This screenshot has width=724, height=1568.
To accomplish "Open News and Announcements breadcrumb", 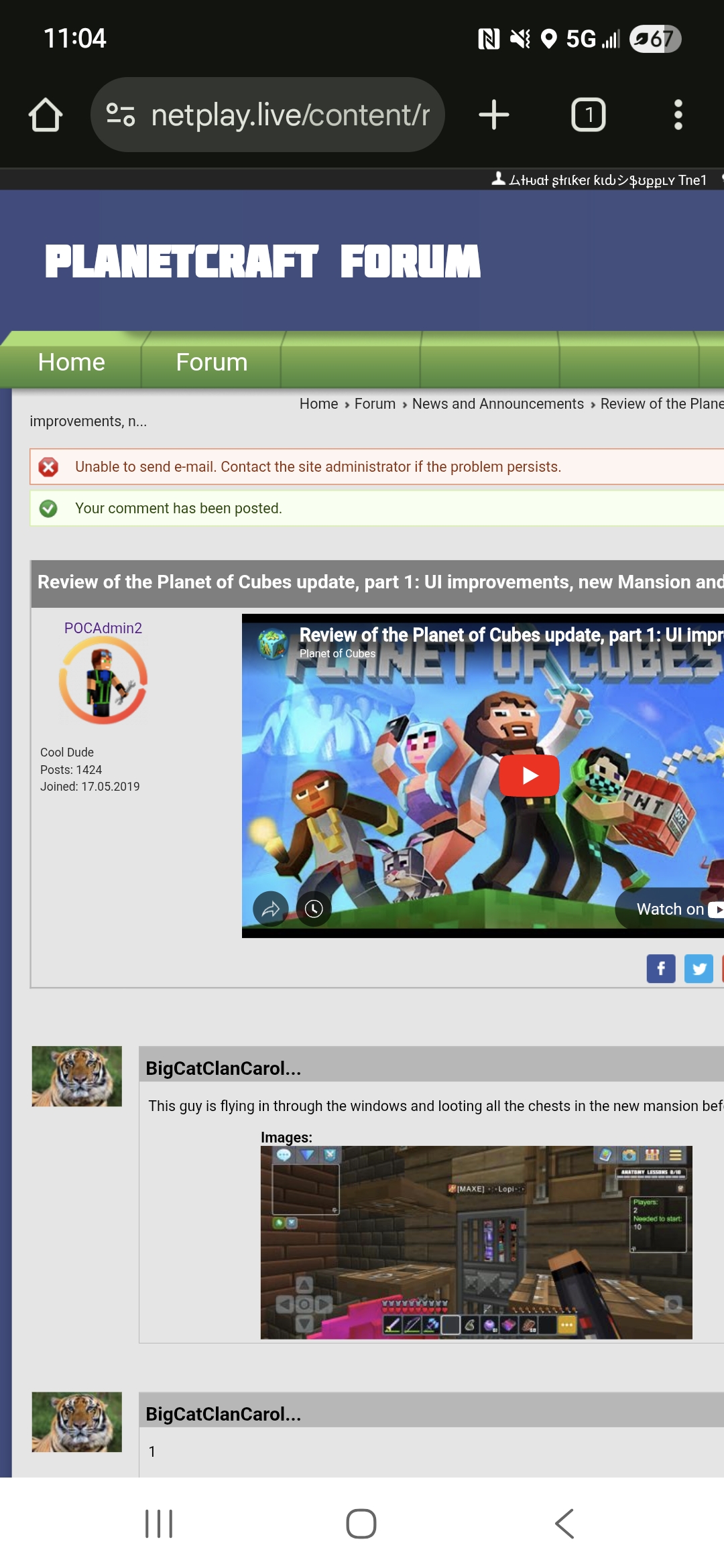I will 497,403.
